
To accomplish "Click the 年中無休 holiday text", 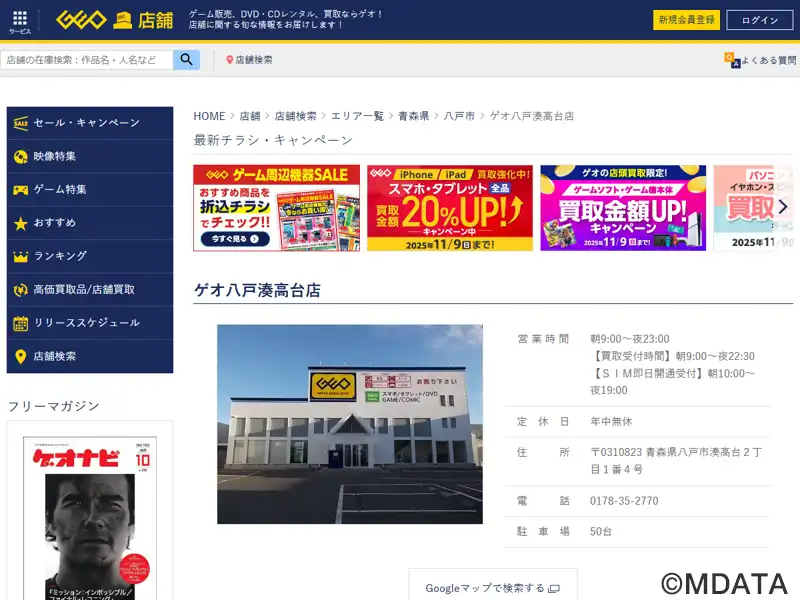I will point(611,421).
